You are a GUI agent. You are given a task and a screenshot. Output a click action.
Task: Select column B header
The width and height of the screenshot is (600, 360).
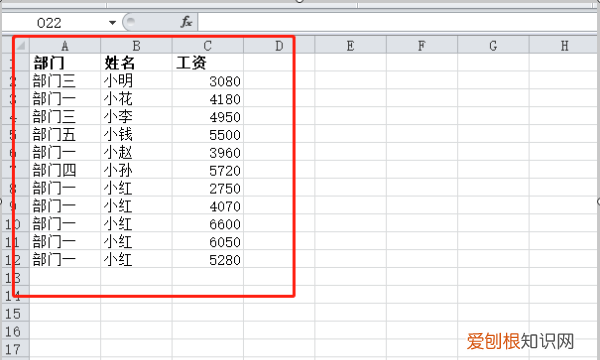(136, 46)
